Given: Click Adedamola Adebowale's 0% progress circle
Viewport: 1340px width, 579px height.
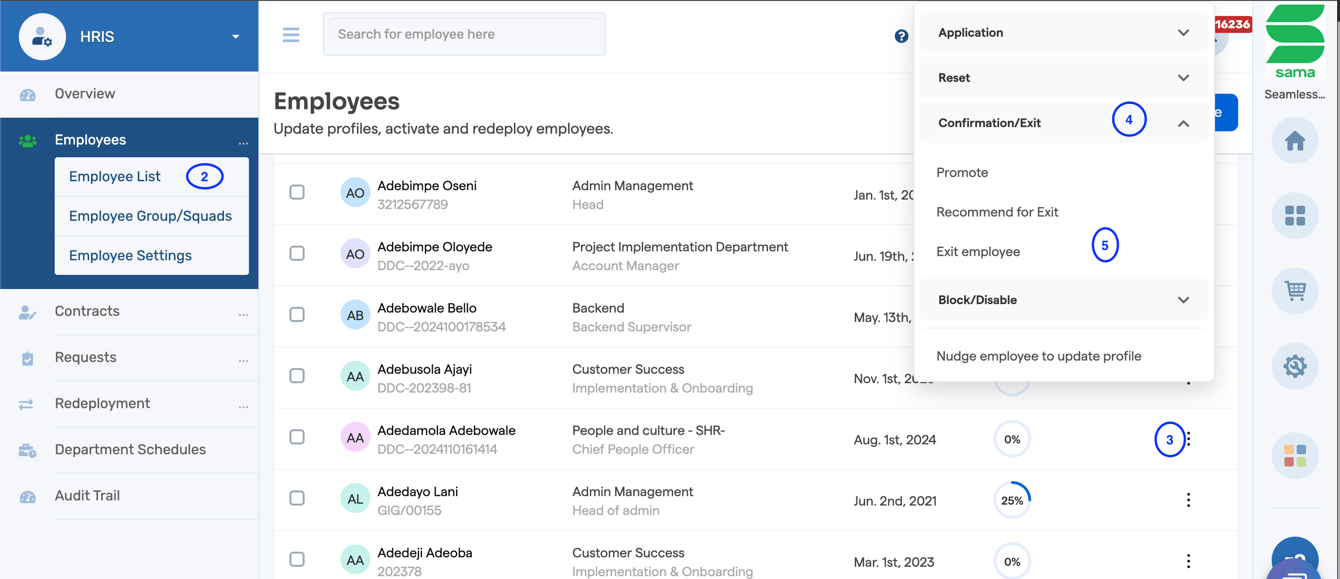Looking at the screenshot, I should coord(1012,439).
